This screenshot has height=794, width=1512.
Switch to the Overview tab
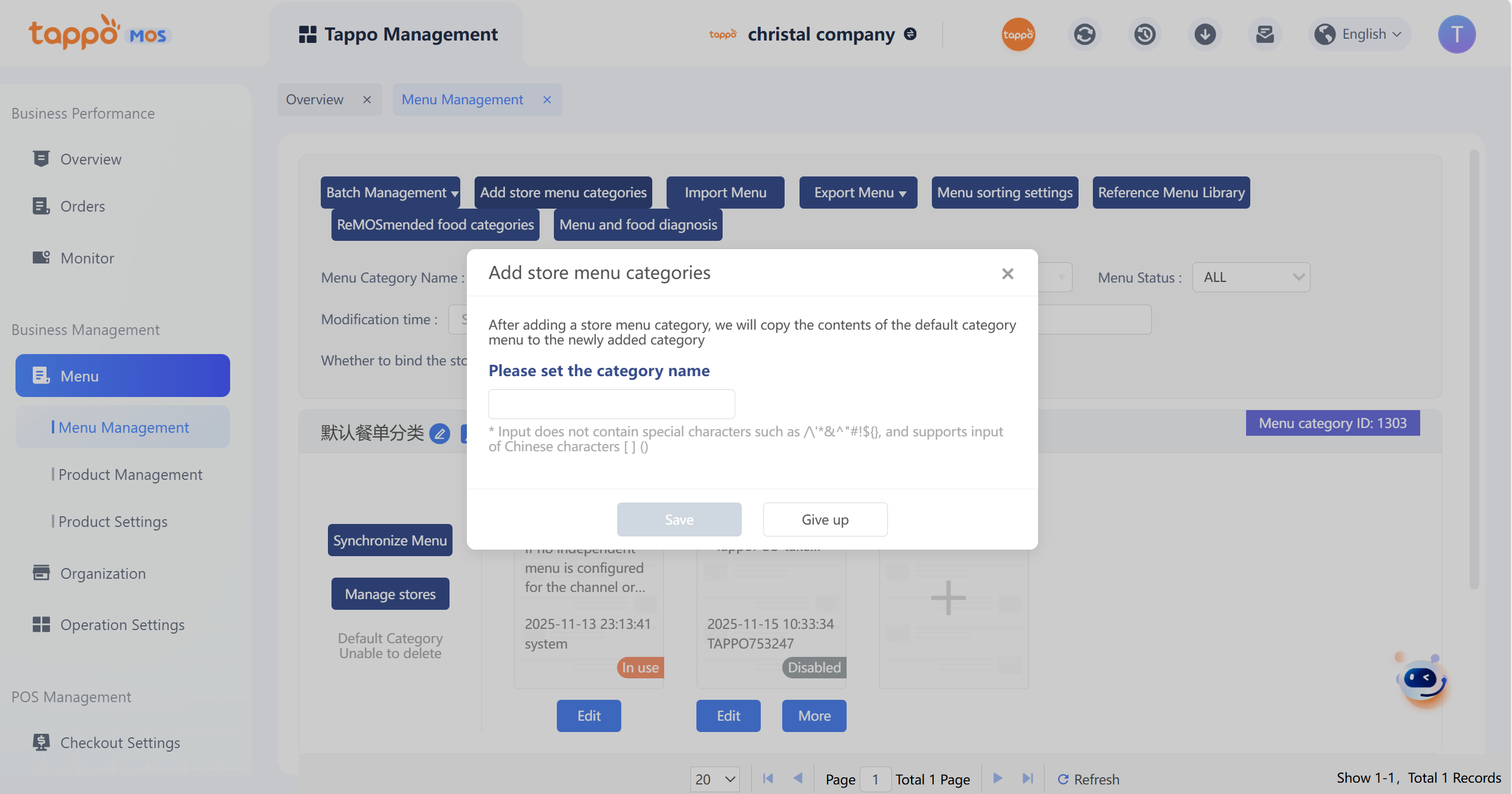(x=315, y=100)
